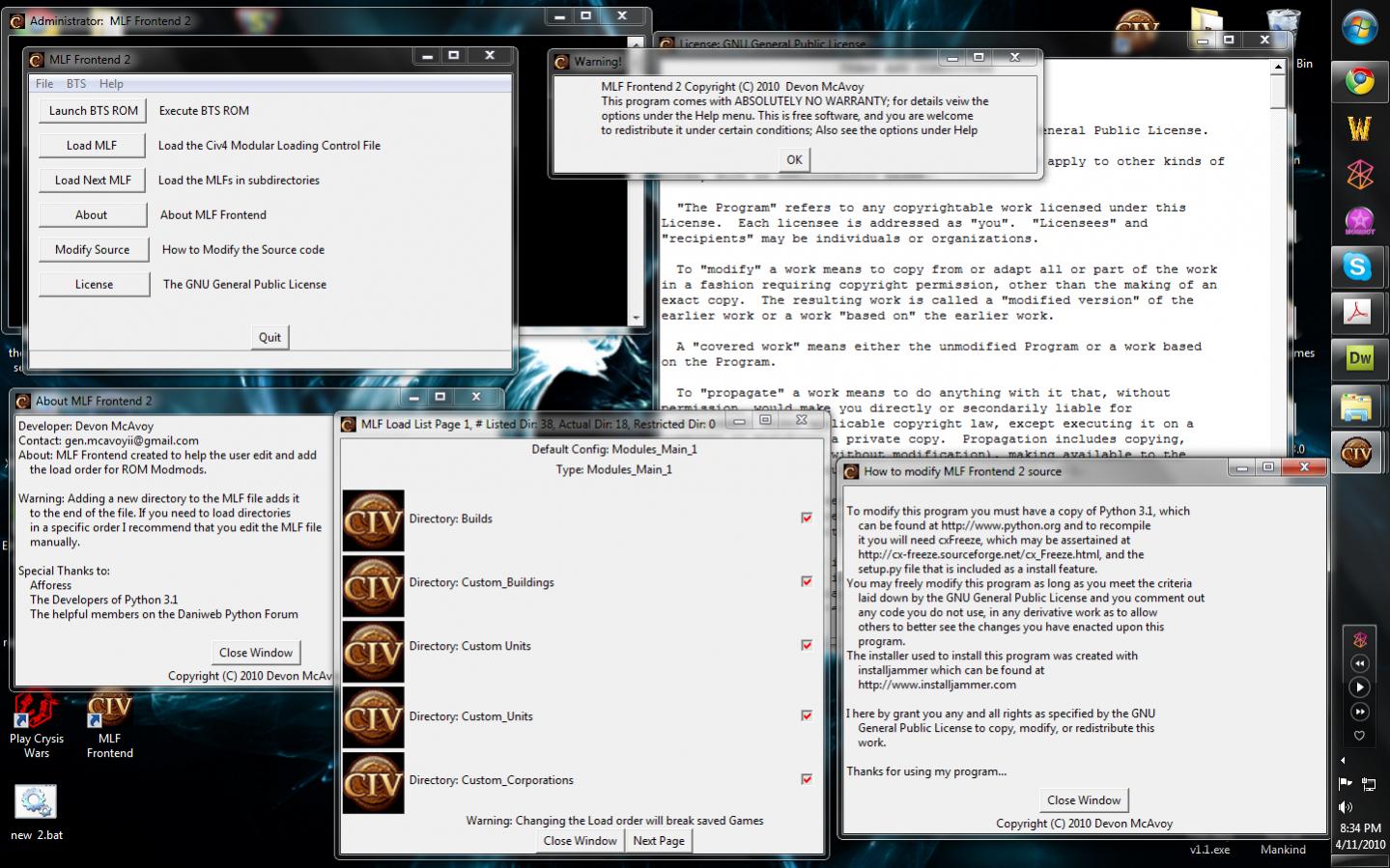1390x868 pixels.
Task: Click the CIV icon beside Directory: Builds
Action: pos(374,519)
